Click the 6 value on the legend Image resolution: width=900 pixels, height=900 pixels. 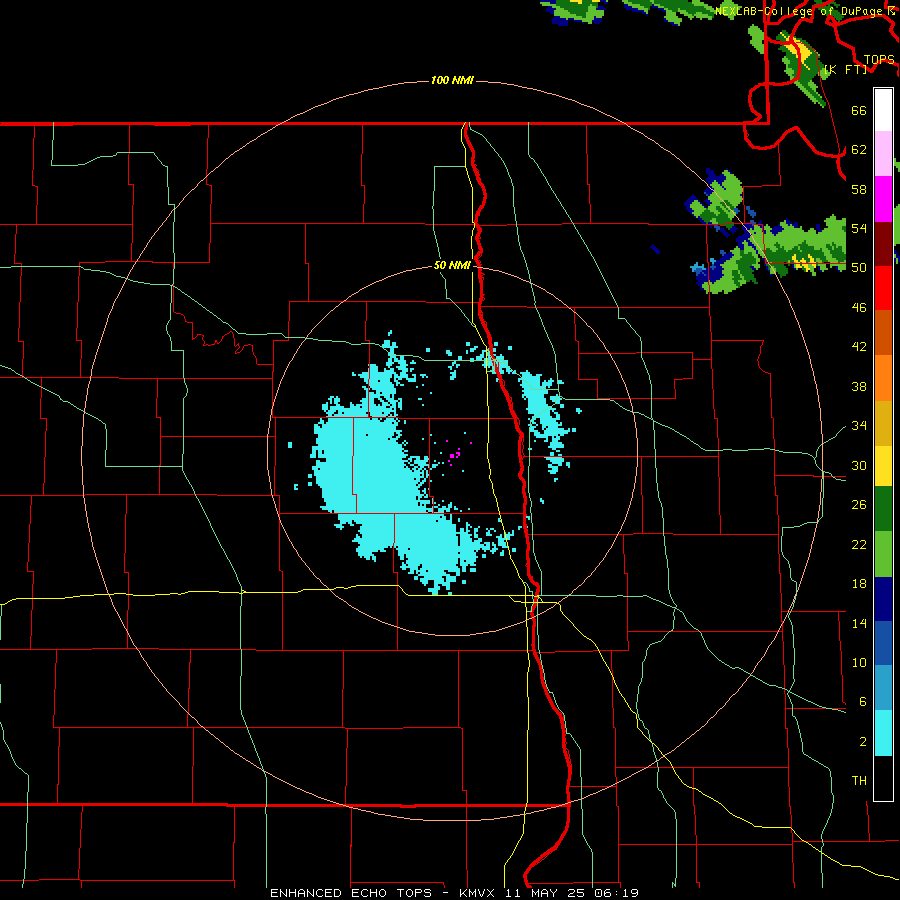click(x=862, y=702)
